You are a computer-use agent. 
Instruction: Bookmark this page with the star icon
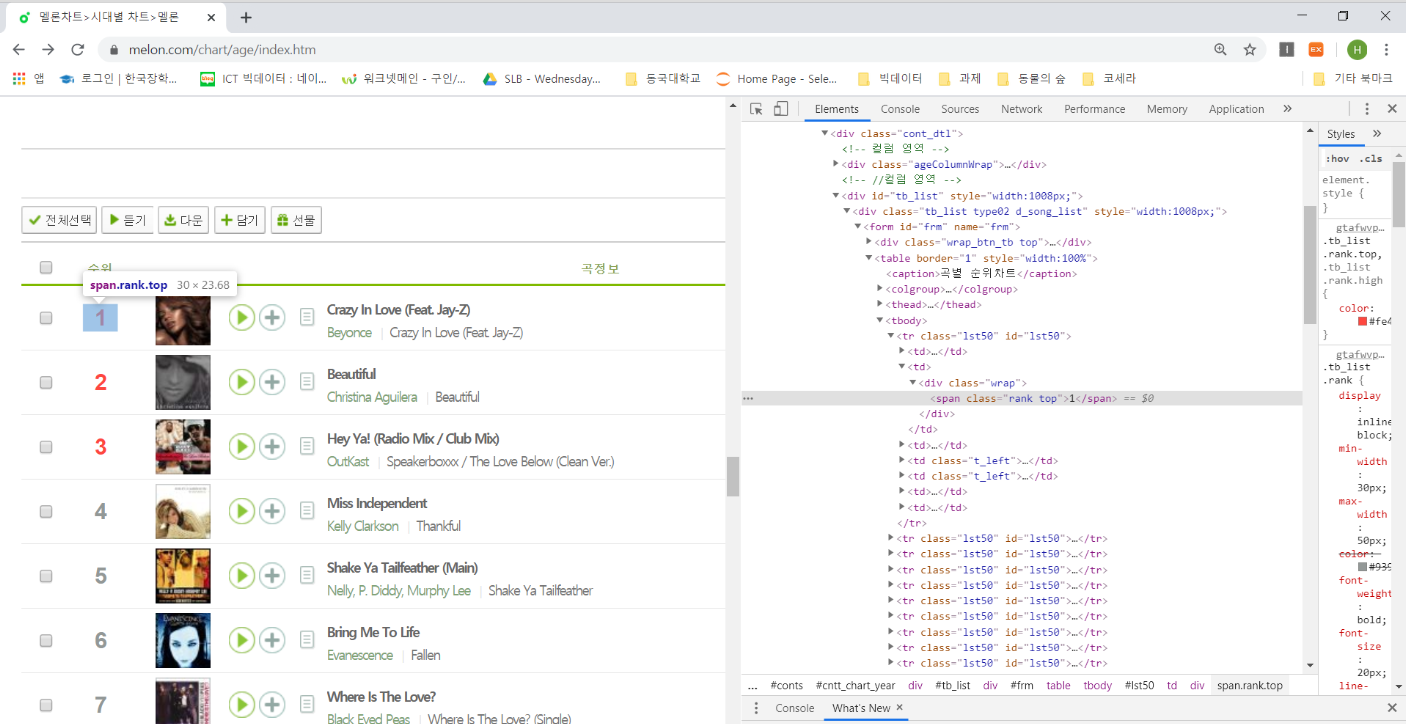pyautogui.click(x=1249, y=50)
